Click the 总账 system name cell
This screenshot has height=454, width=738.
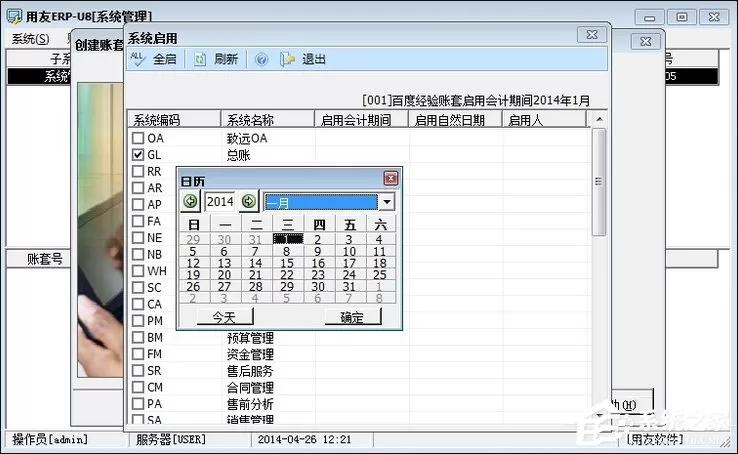(239, 155)
